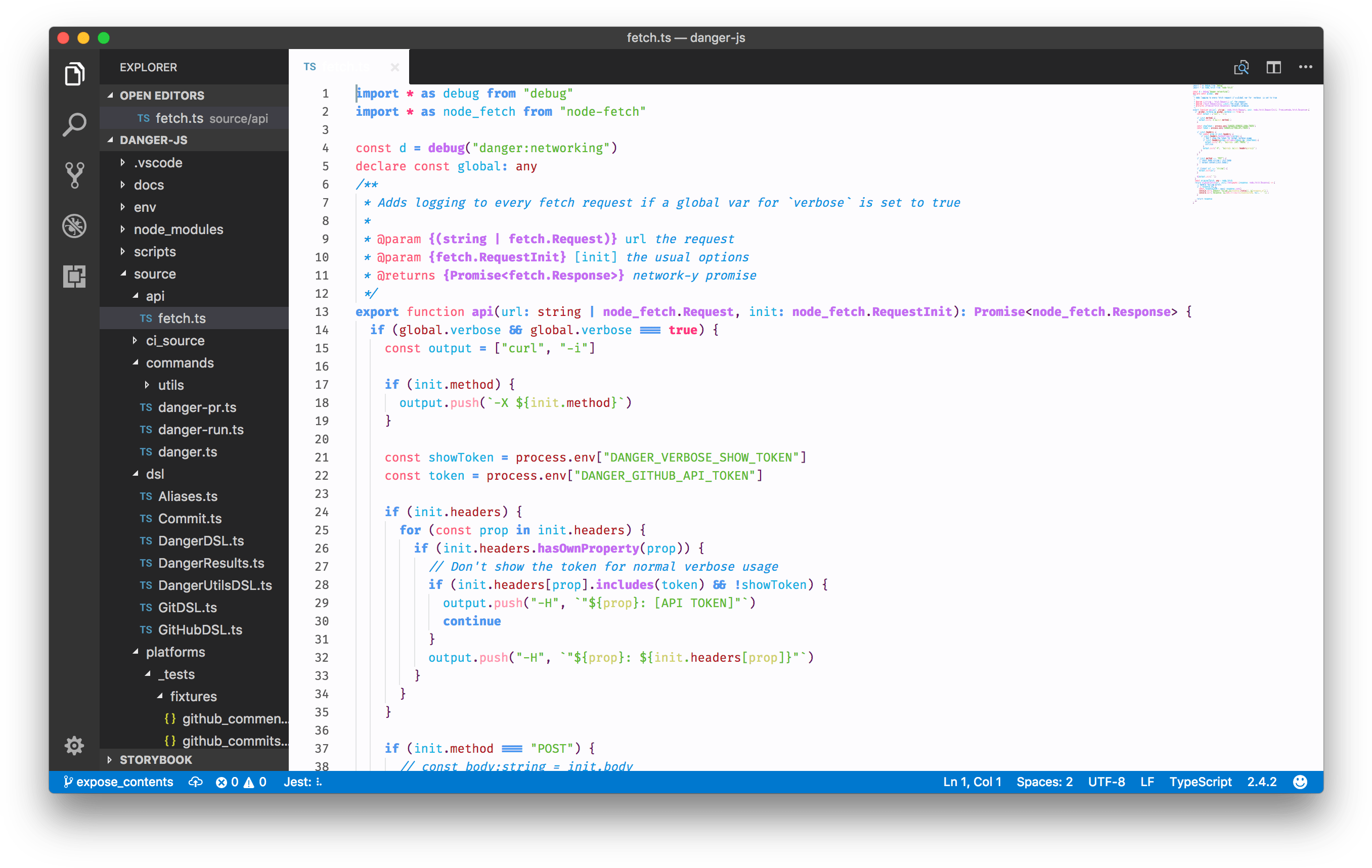Open the errors and warnings panel
The width and height of the screenshot is (1372, 868).
pyautogui.click(x=241, y=782)
